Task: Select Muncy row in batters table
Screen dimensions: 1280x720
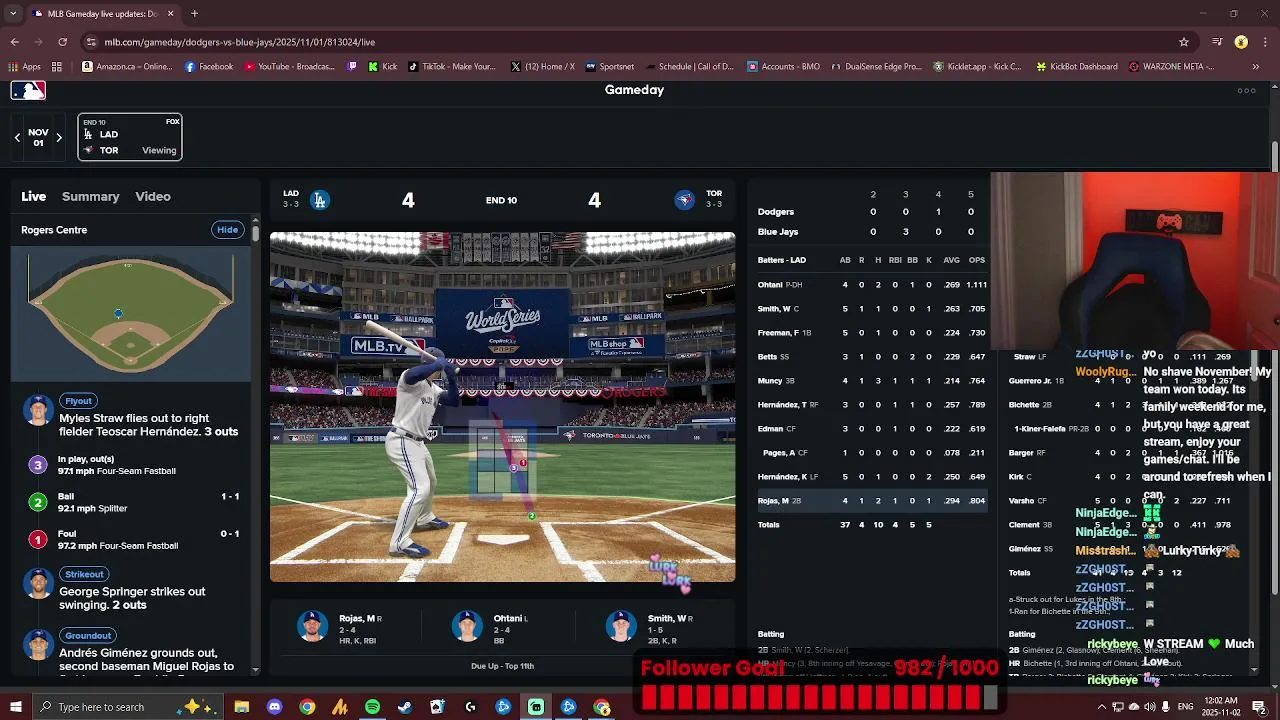Action: click(872, 381)
